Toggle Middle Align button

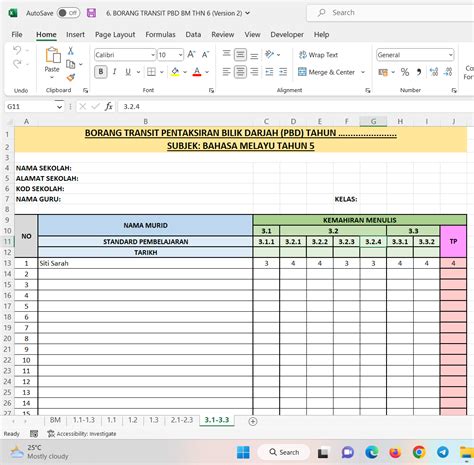[x=240, y=54]
